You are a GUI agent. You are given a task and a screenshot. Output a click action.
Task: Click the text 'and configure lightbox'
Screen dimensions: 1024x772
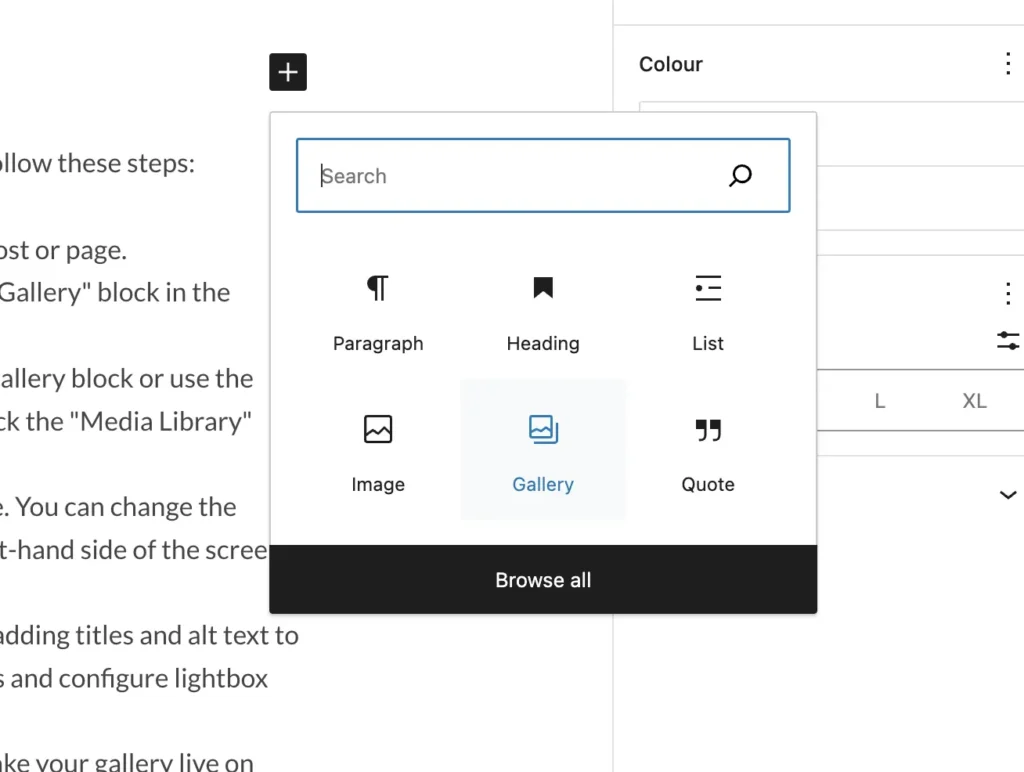[139, 679]
